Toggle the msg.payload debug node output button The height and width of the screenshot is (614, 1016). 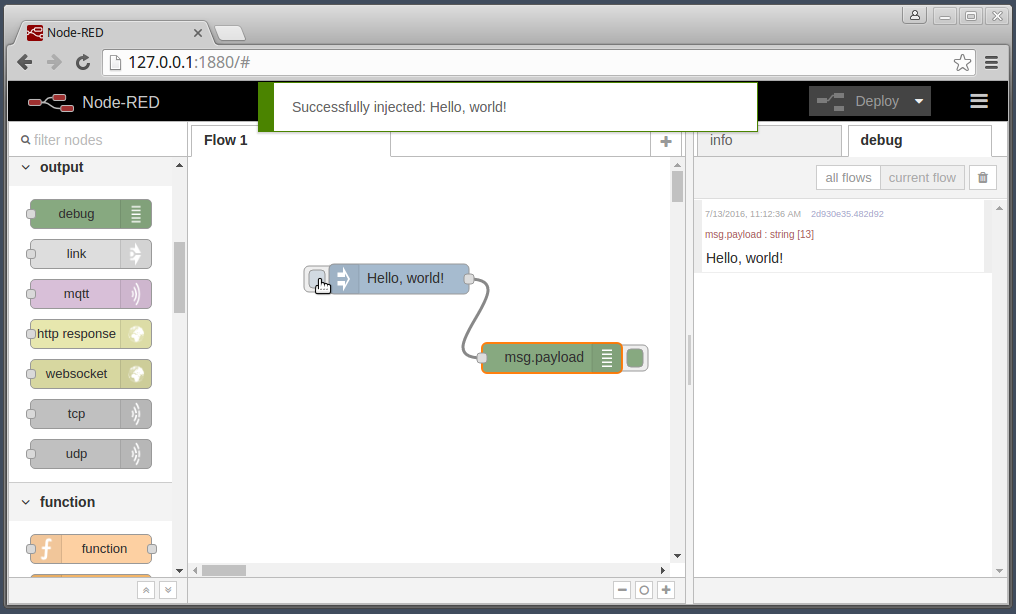635,358
